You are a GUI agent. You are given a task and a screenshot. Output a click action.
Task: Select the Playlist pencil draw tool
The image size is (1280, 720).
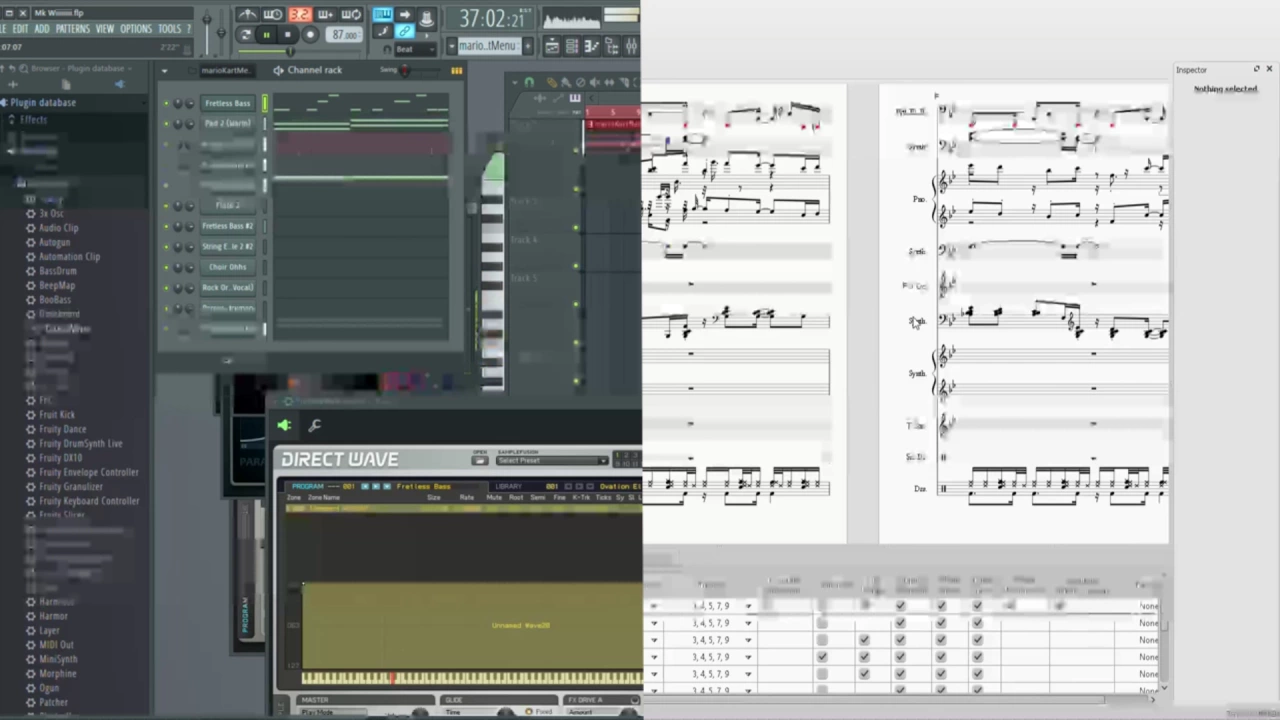coord(552,82)
